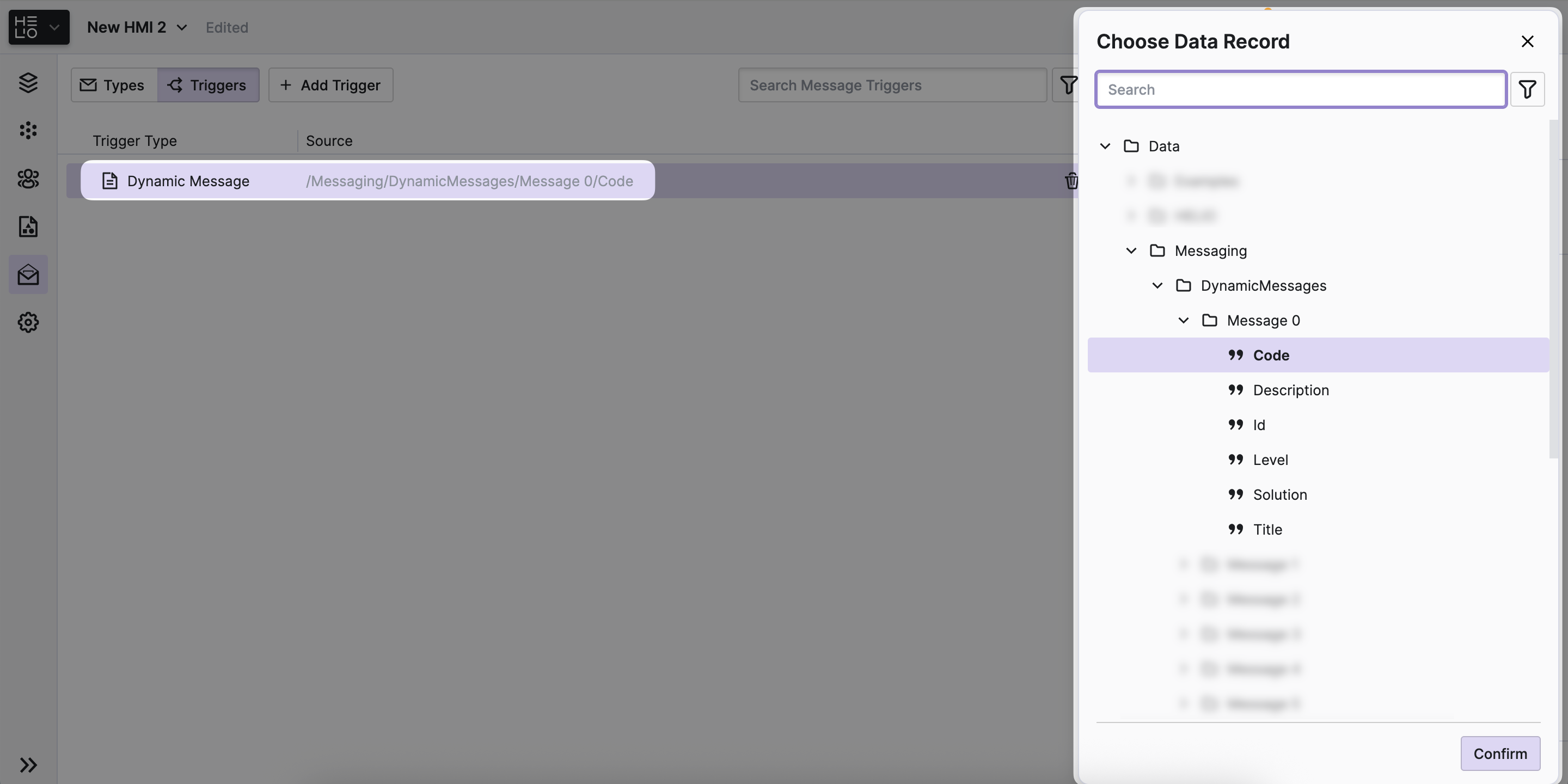Viewport: 1568px width, 784px height.
Task: Open the users group sidebar icon
Action: pyautogui.click(x=28, y=179)
